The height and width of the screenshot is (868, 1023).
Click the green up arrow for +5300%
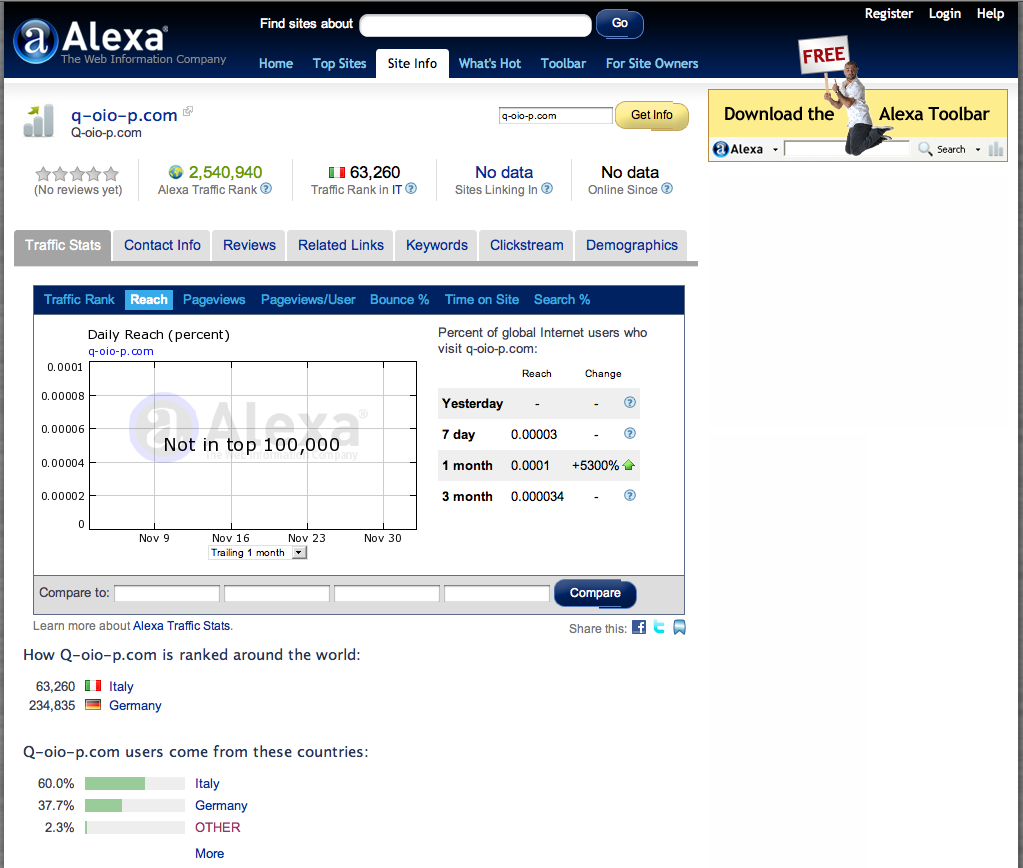629,465
